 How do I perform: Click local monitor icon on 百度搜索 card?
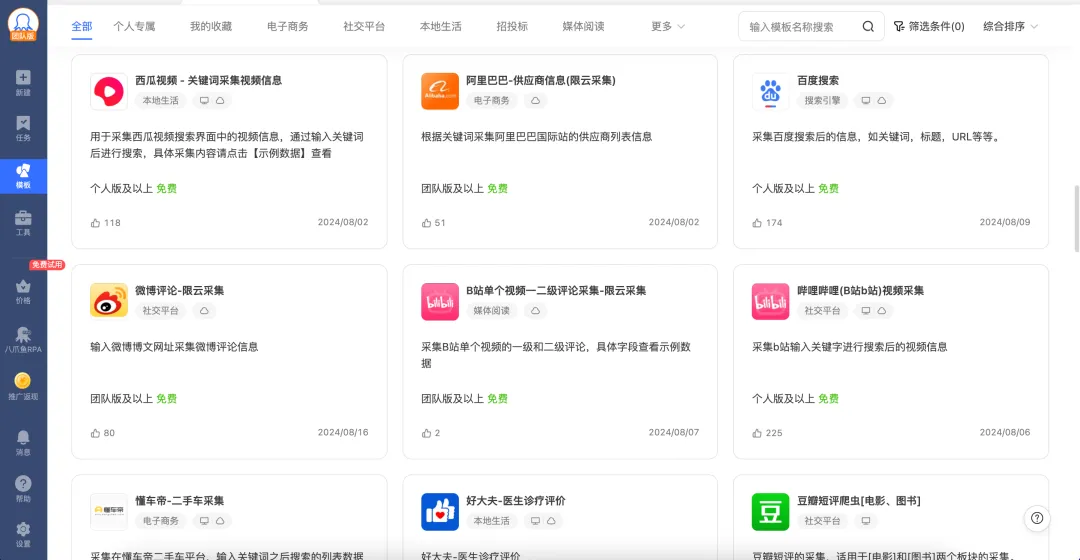click(866, 101)
